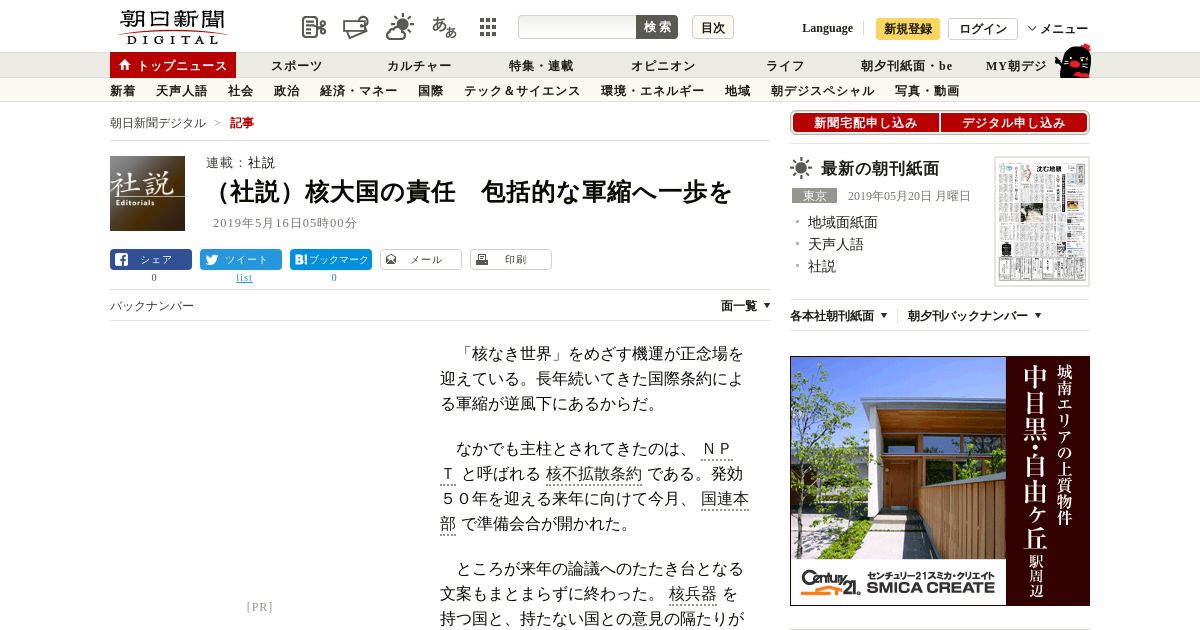Click the ＮＰＴ keyword link
1200x630 pixels.
coord(717,449)
